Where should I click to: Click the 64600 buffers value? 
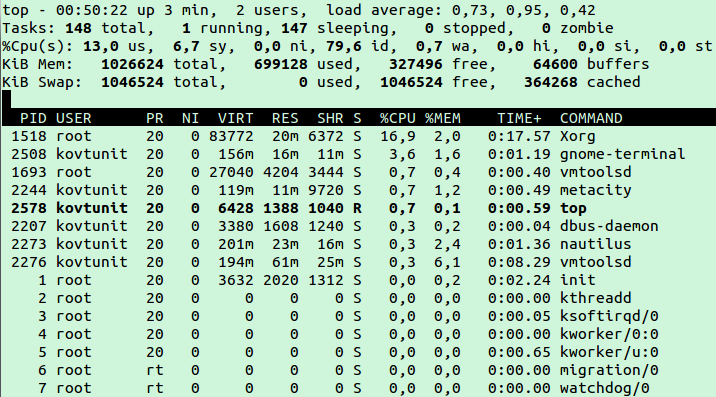555,64
